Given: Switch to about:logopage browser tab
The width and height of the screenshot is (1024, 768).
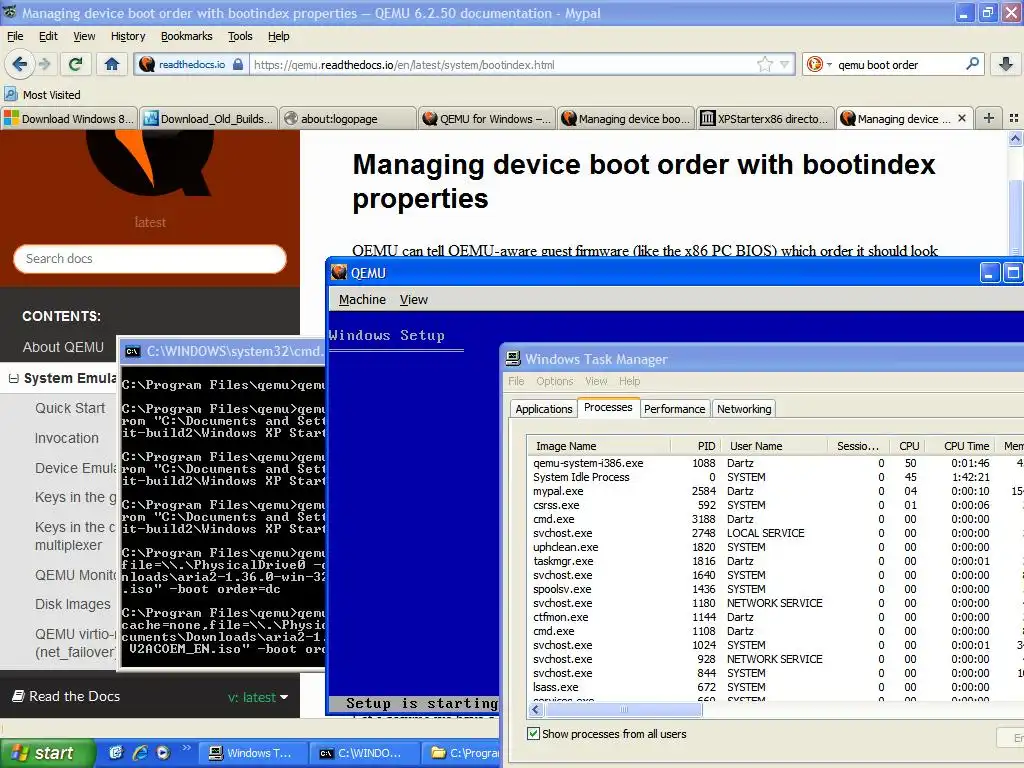Looking at the screenshot, I should [348, 118].
